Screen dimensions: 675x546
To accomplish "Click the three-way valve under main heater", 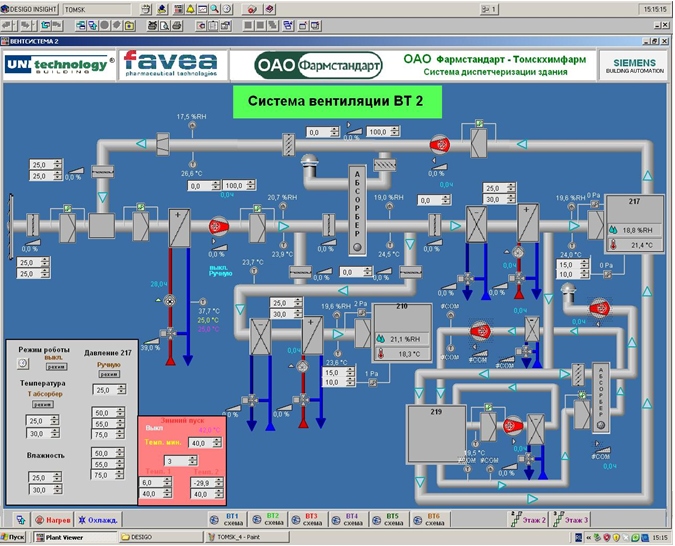I will [x=170, y=333].
